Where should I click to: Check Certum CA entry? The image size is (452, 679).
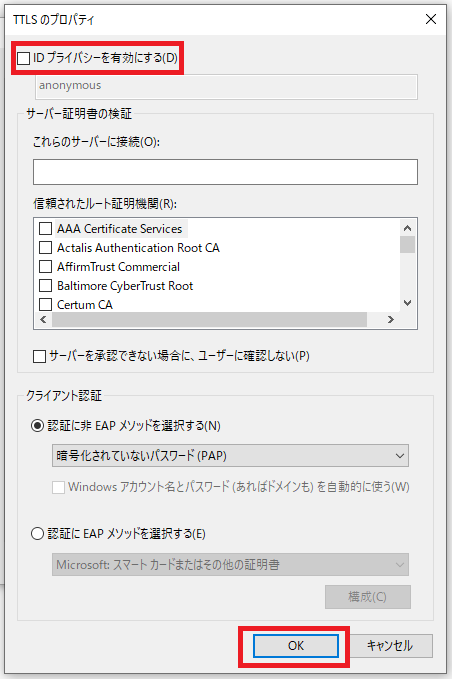point(45,305)
